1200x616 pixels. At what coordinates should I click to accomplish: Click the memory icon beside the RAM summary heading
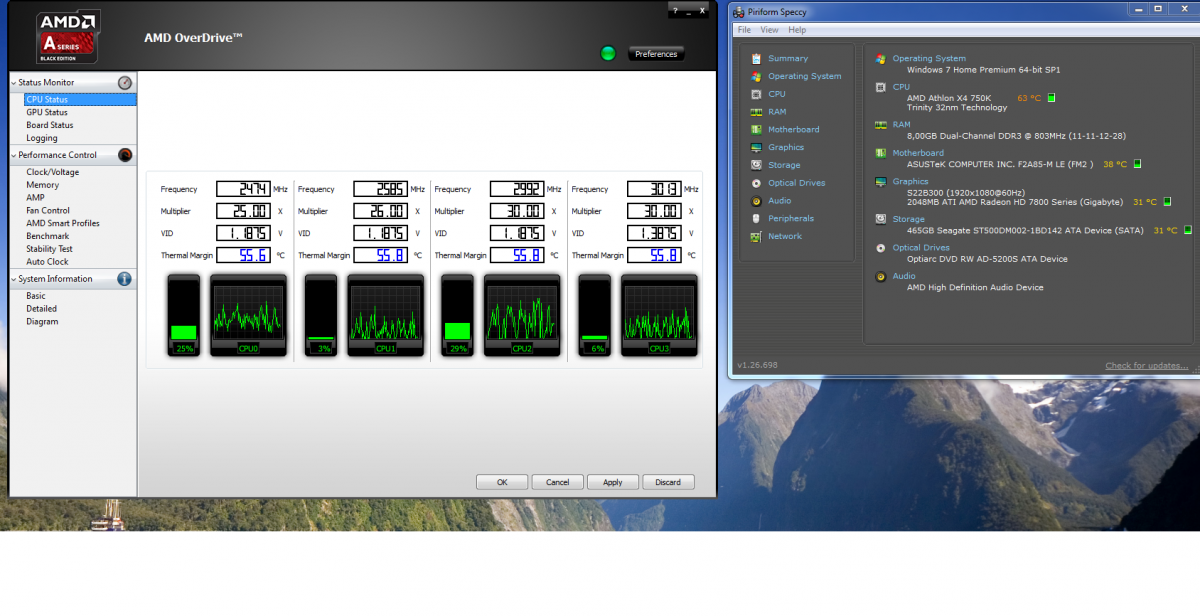[880, 125]
